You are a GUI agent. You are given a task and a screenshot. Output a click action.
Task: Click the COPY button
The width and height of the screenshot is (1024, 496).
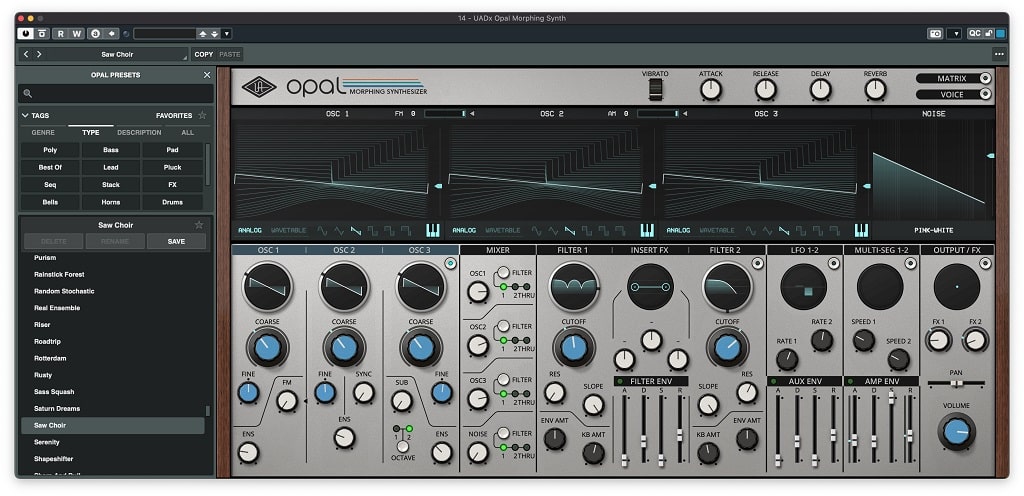click(x=204, y=54)
